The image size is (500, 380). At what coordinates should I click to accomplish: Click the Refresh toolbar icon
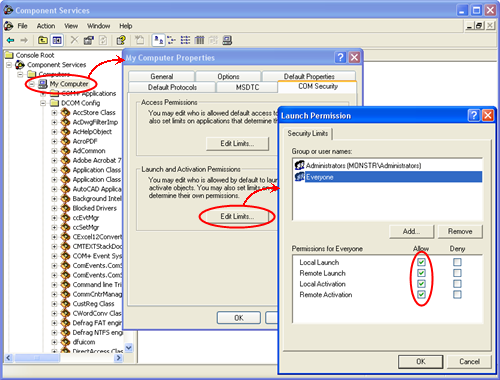[103, 40]
